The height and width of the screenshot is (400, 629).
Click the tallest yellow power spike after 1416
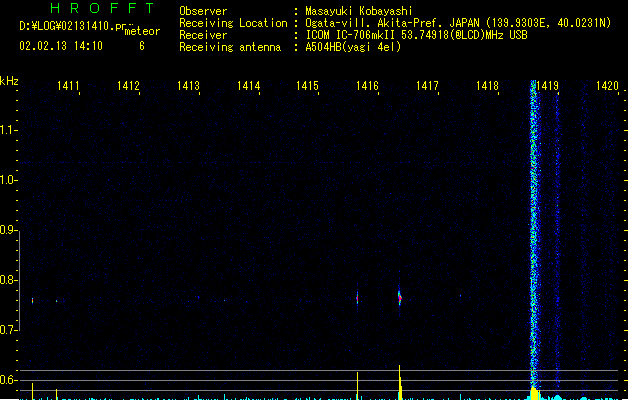(x=400, y=382)
